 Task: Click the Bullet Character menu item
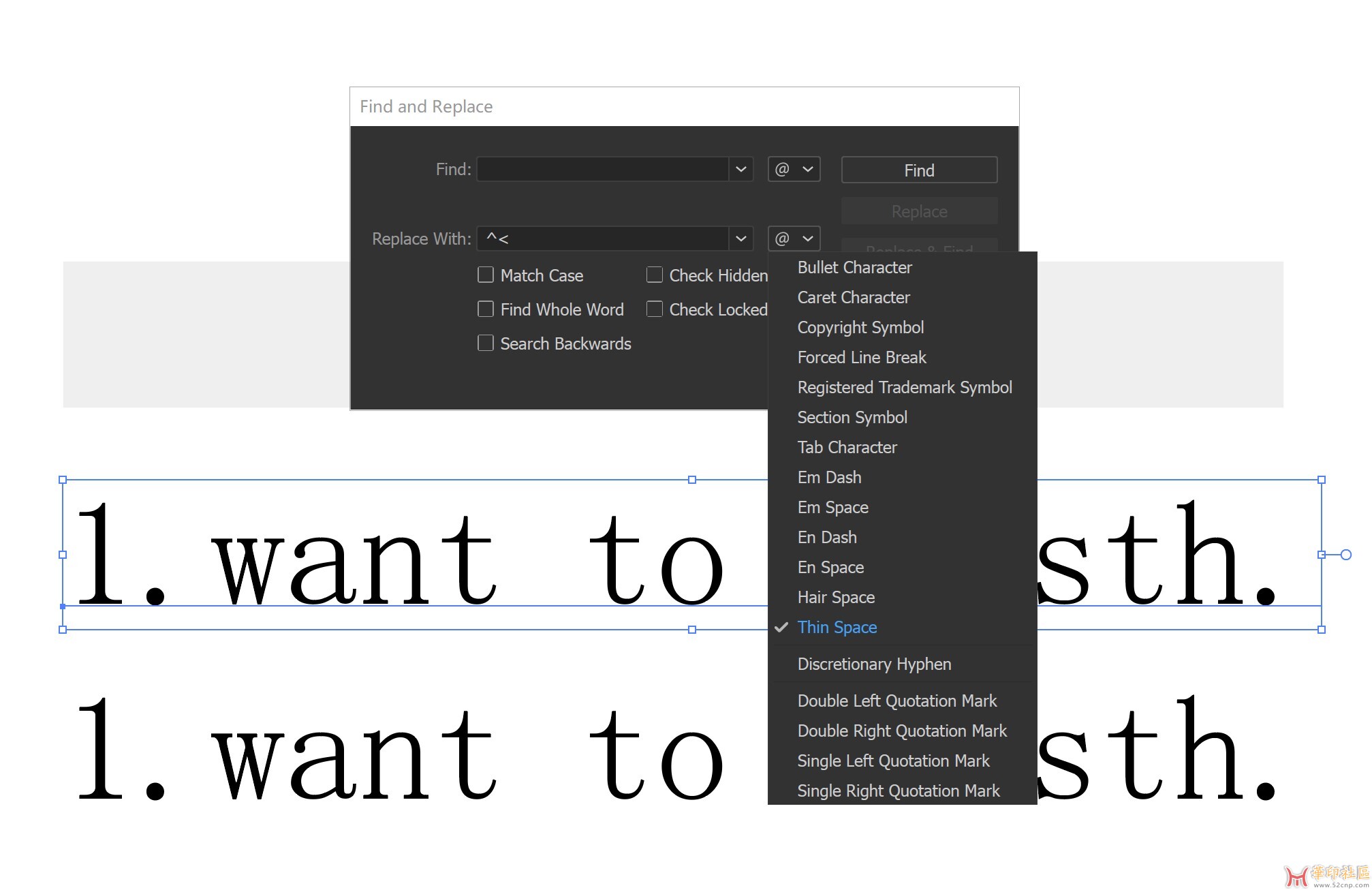click(x=855, y=267)
